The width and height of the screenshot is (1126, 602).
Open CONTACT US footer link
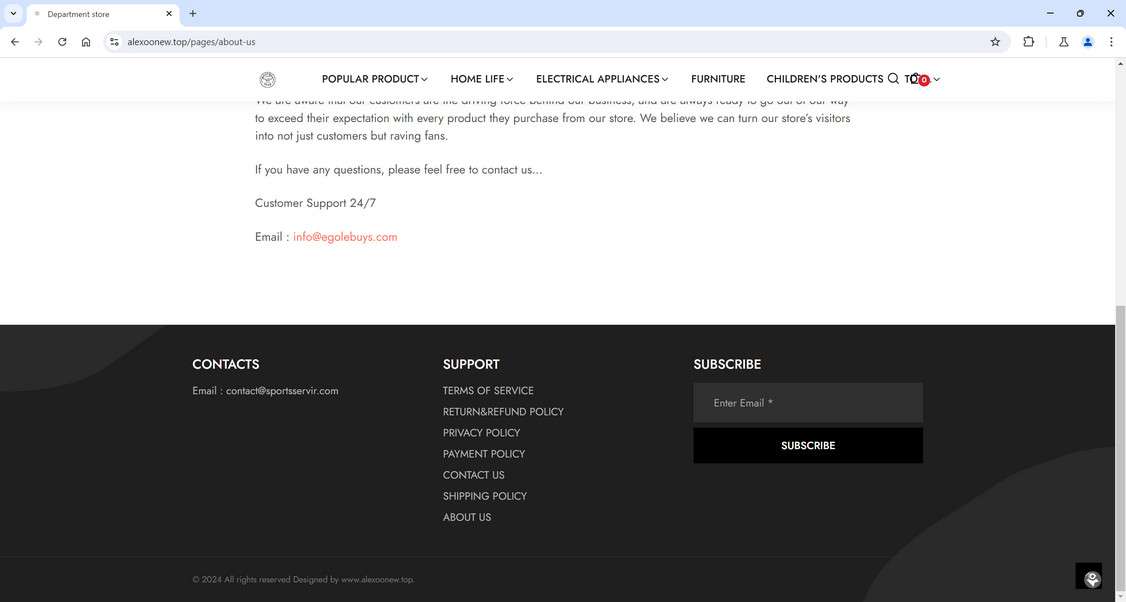click(x=474, y=475)
